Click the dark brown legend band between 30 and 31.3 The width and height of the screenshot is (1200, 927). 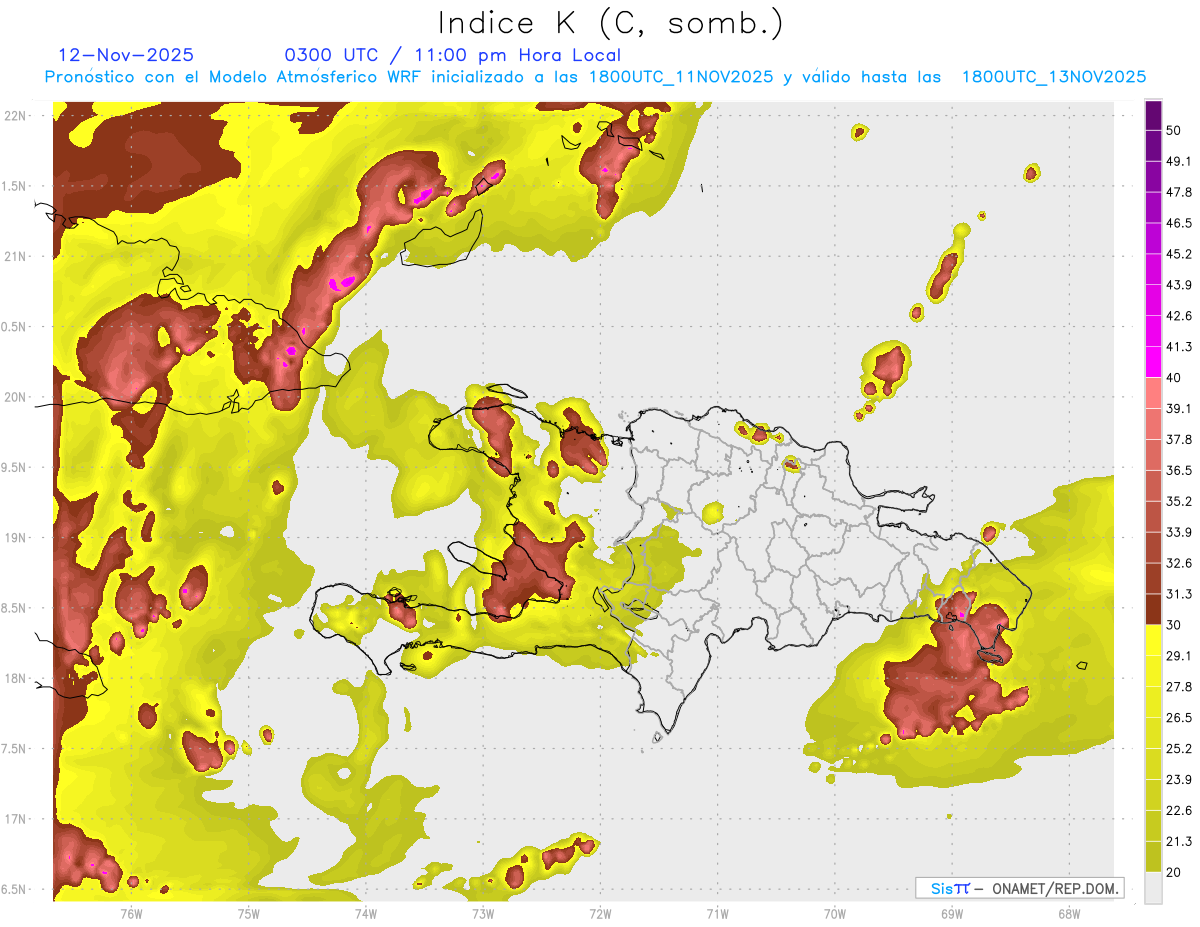1153,609
